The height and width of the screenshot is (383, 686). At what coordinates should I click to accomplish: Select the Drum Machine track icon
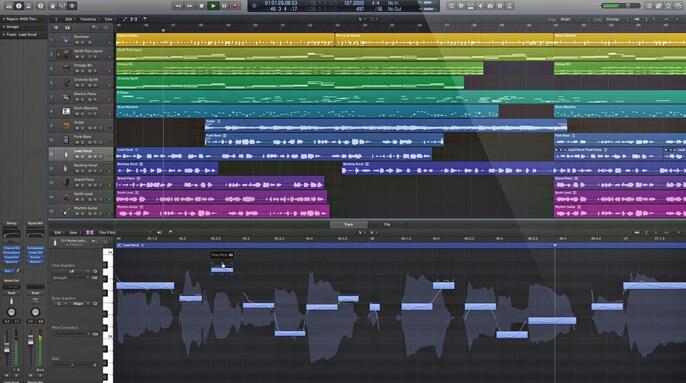point(66,111)
